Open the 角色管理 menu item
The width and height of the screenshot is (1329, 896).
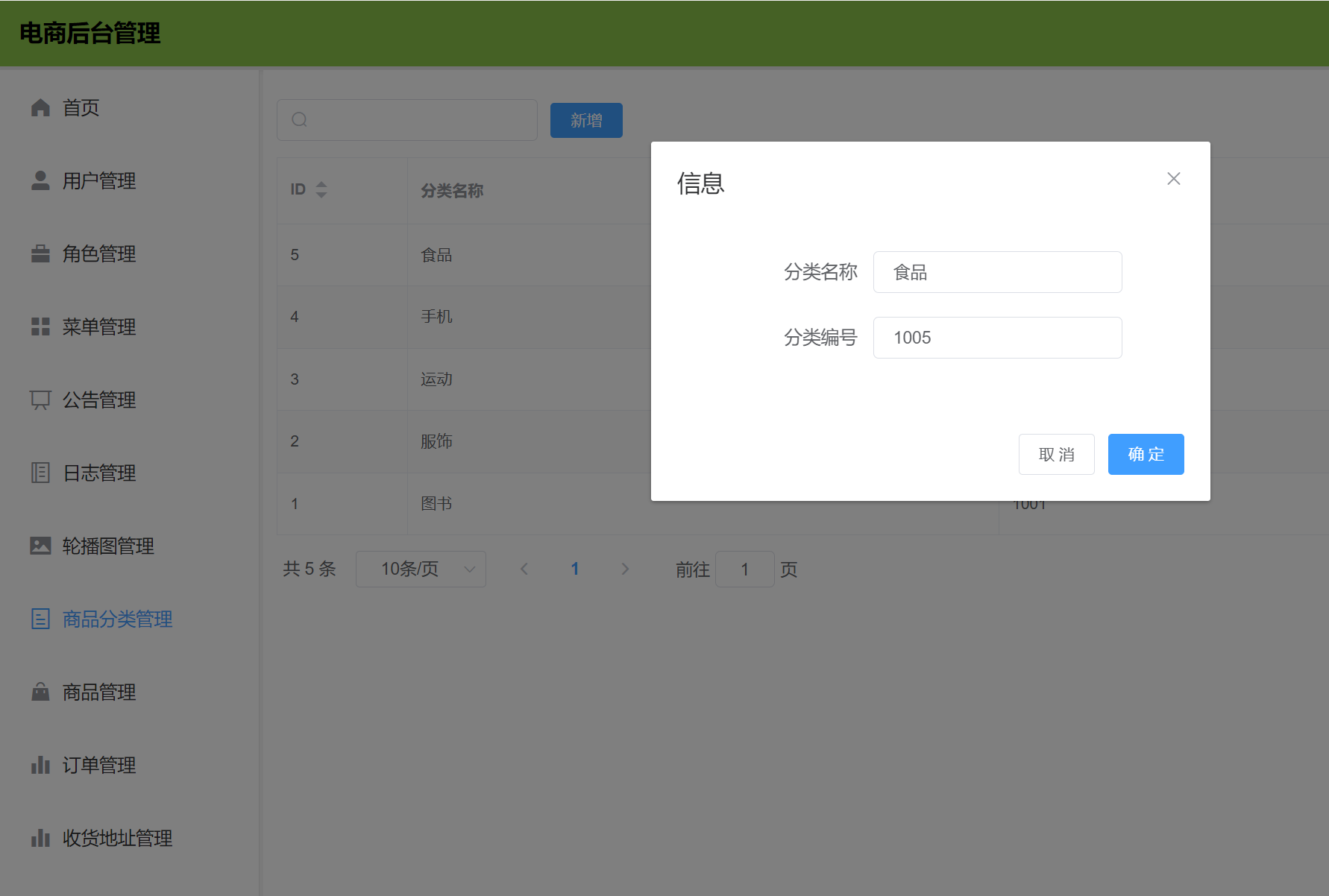[x=130, y=253]
